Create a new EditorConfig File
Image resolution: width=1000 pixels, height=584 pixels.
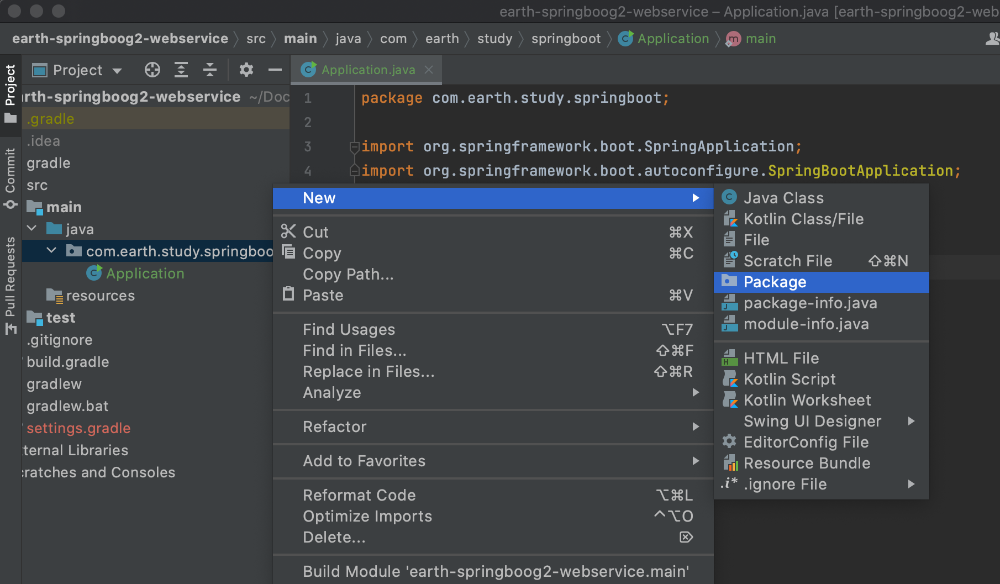coord(821,442)
